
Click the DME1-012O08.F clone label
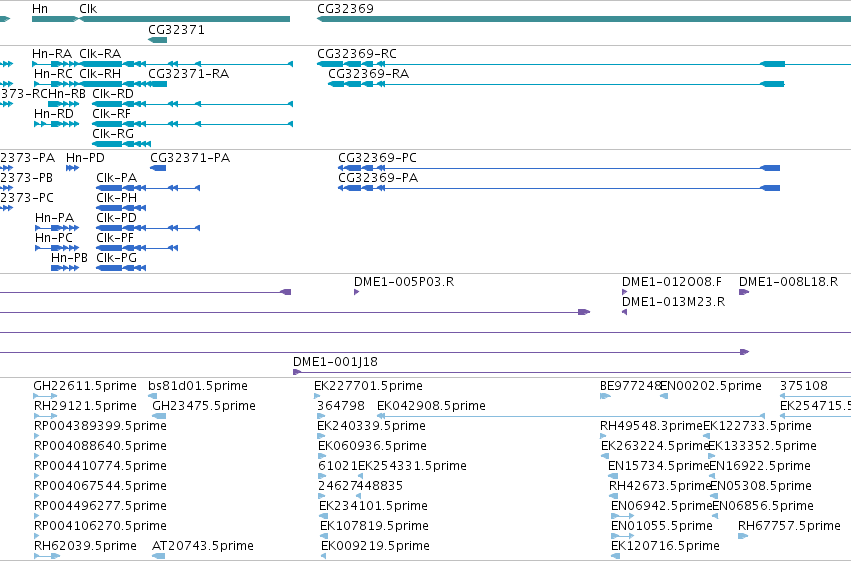tap(672, 282)
